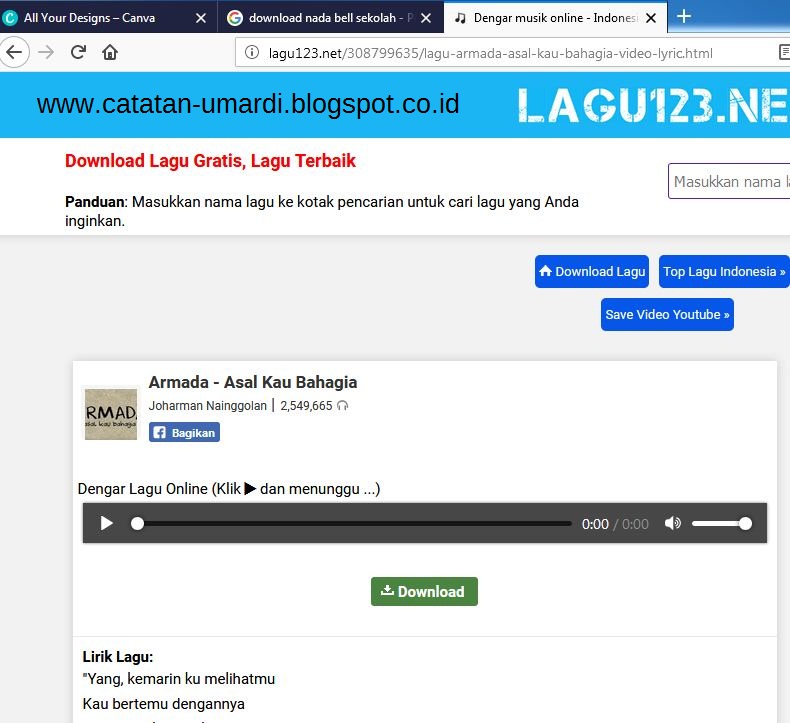Close the download nada bell sekolah tab

(x=426, y=18)
